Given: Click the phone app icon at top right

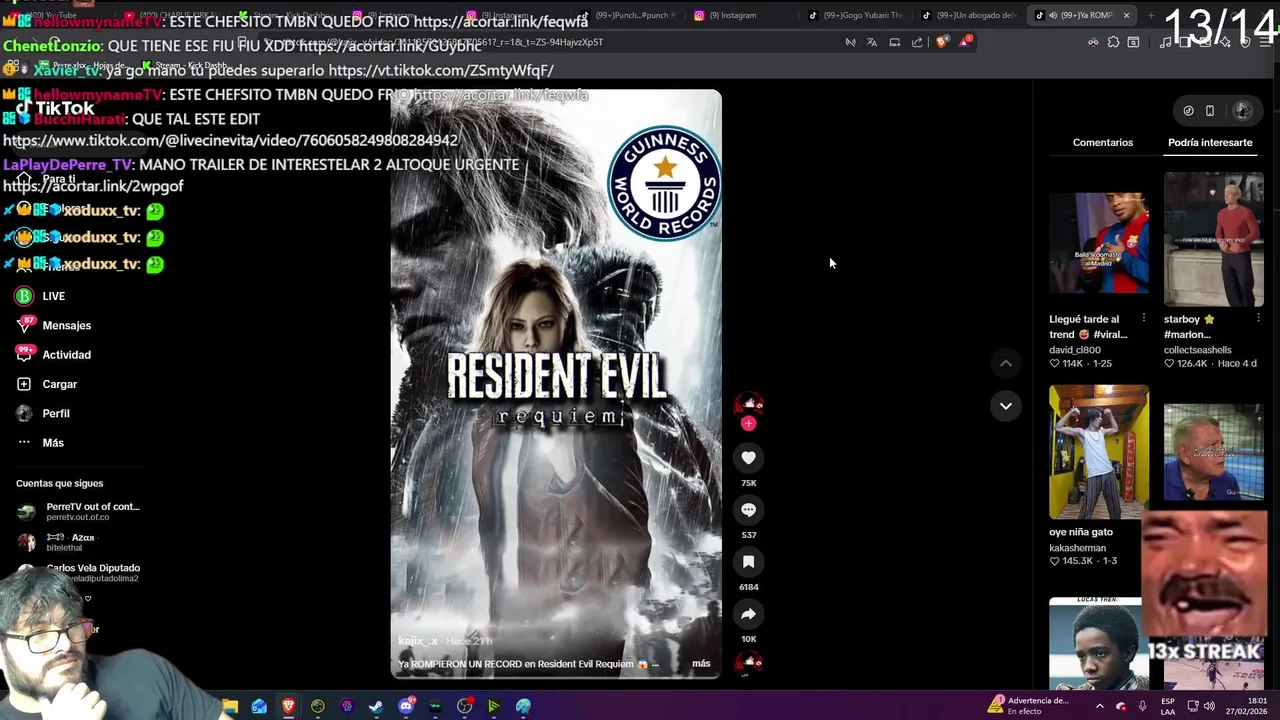Looking at the screenshot, I should click(x=1210, y=110).
